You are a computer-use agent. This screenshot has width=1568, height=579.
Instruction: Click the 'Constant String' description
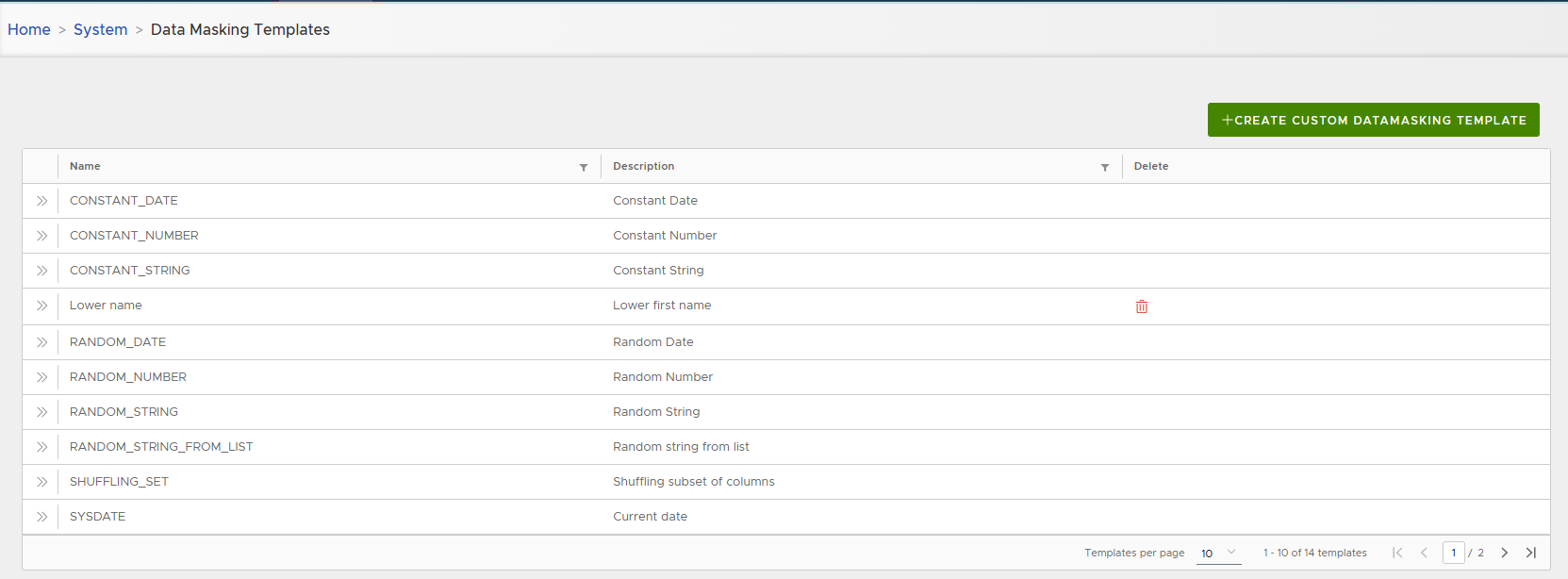[658, 271]
